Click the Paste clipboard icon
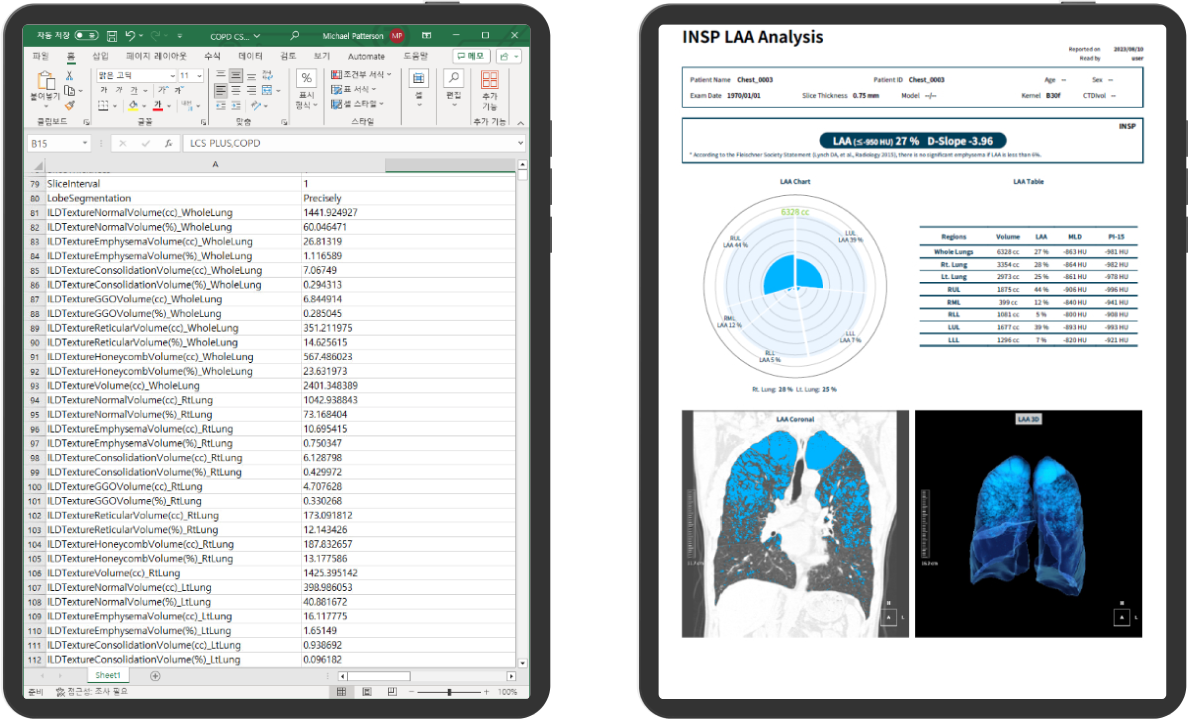The image size is (1188, 719). point(46,80)
